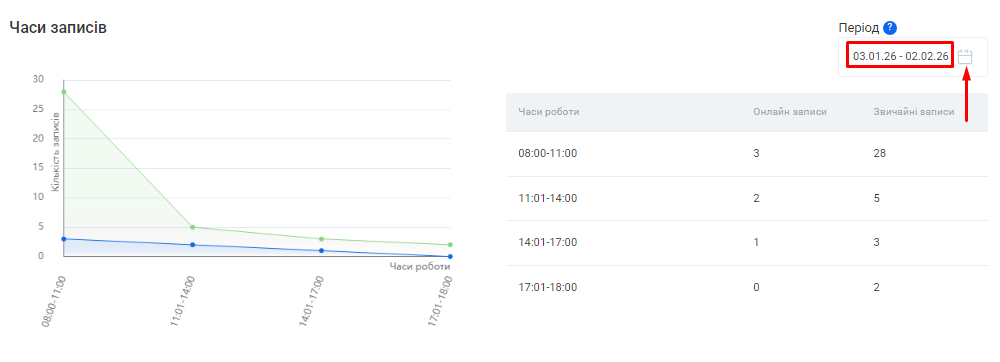The height and width of the screenshot is (362, 1000).
Task: Click blue chart point at 17:01-18:00
Action: pos(450,256)
